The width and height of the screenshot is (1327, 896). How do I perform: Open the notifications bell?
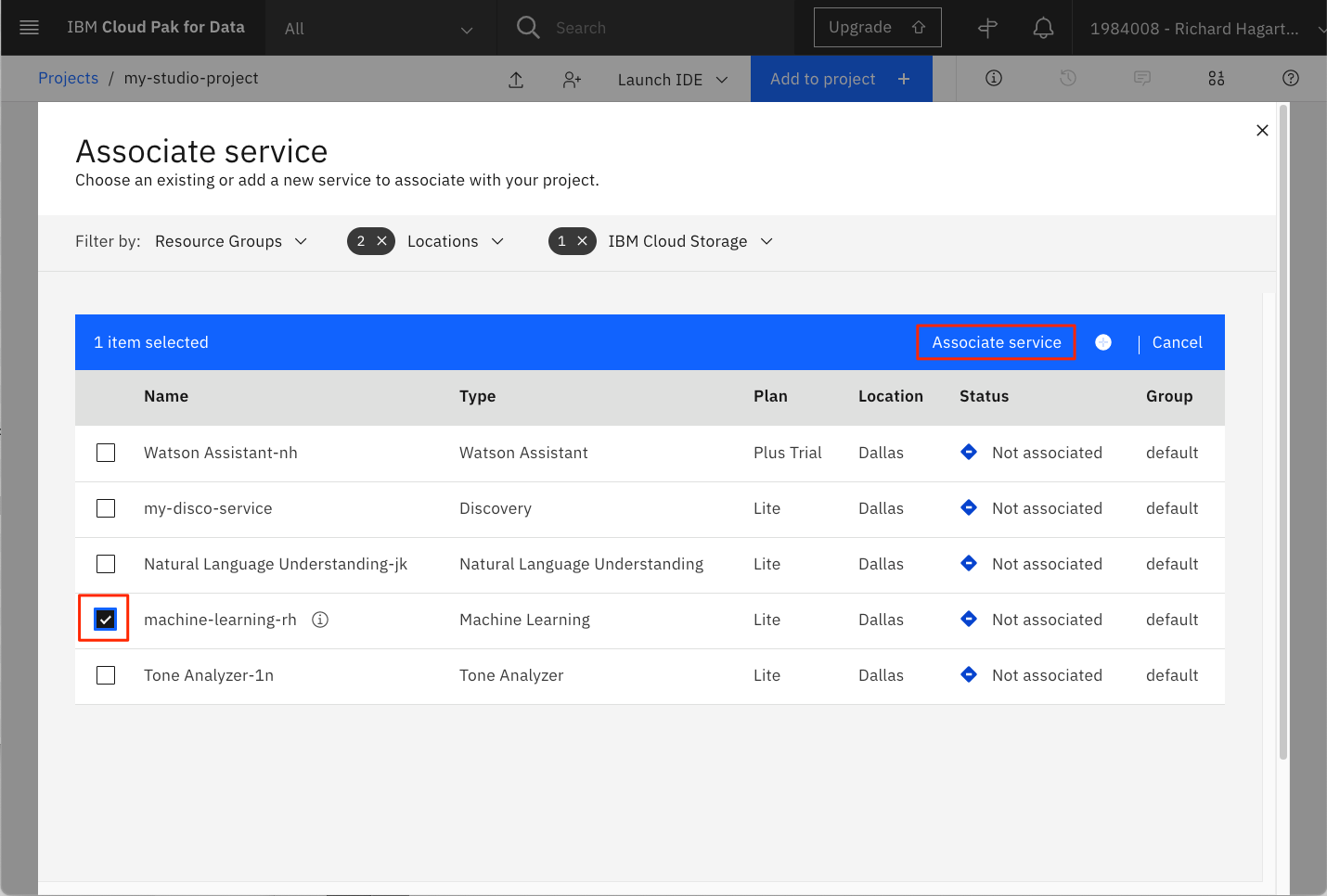pyautogui.click(x=1044, y=28)
